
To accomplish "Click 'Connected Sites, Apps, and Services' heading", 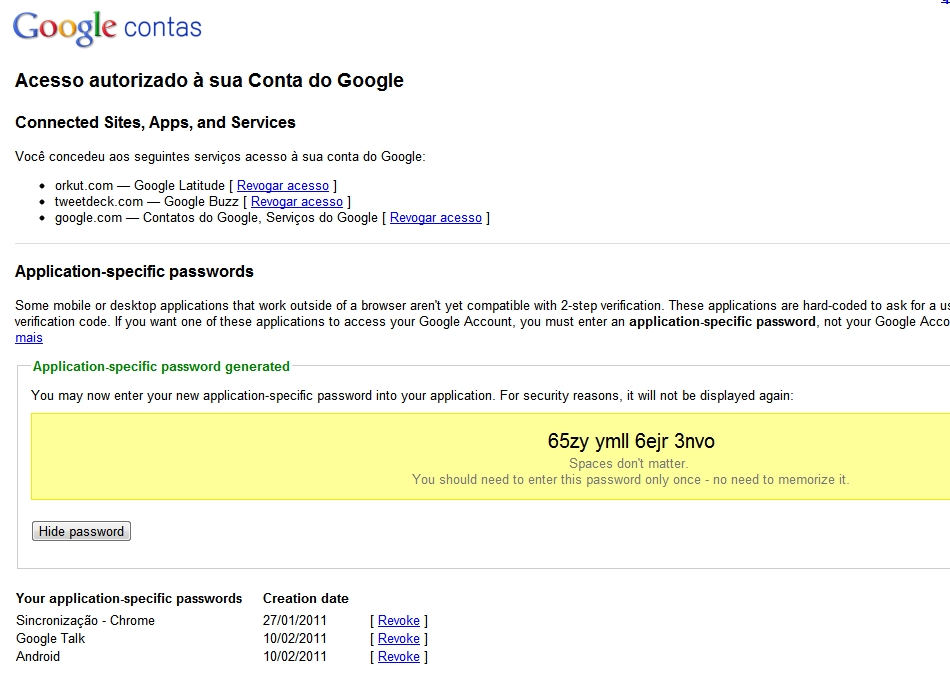I will point(155,122).
